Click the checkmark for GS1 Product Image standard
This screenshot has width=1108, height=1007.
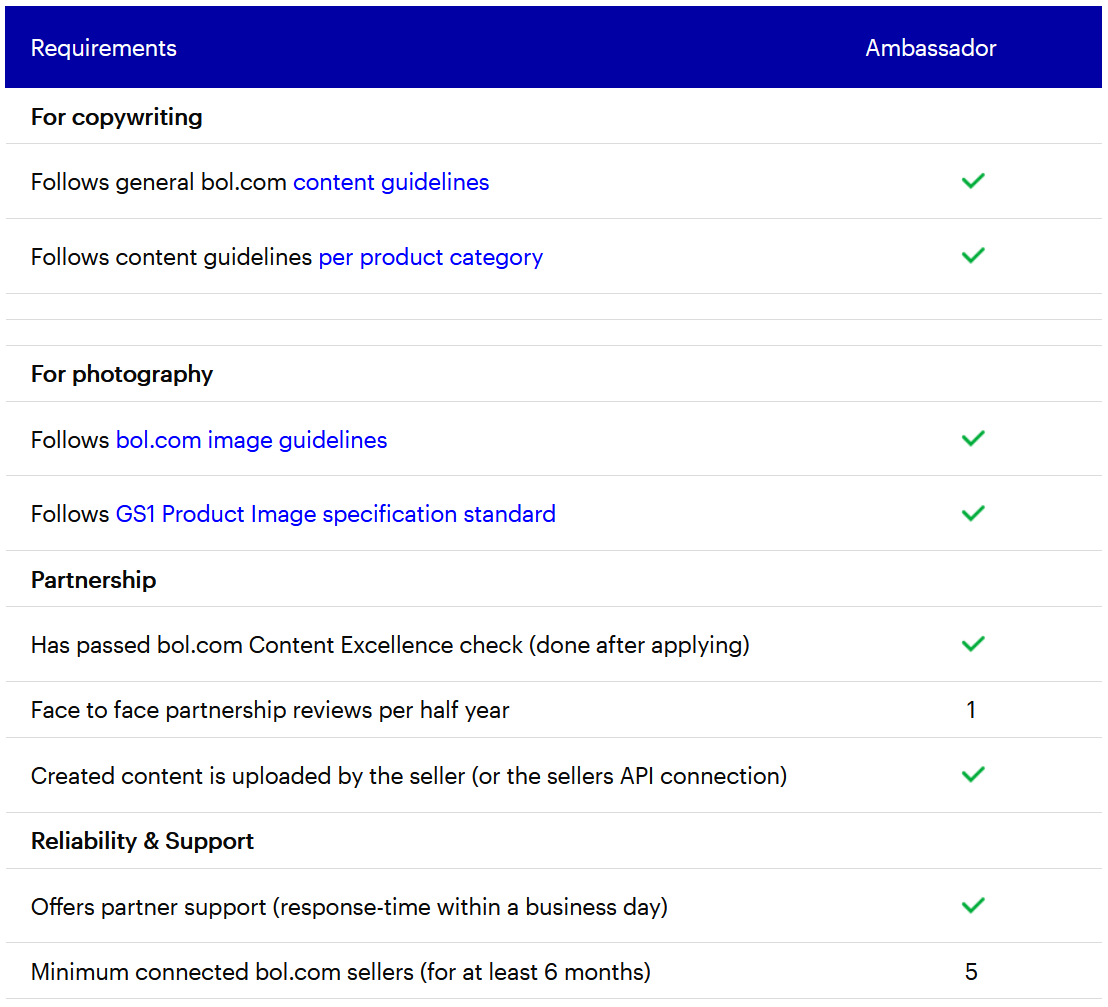(x=972, y=513)
